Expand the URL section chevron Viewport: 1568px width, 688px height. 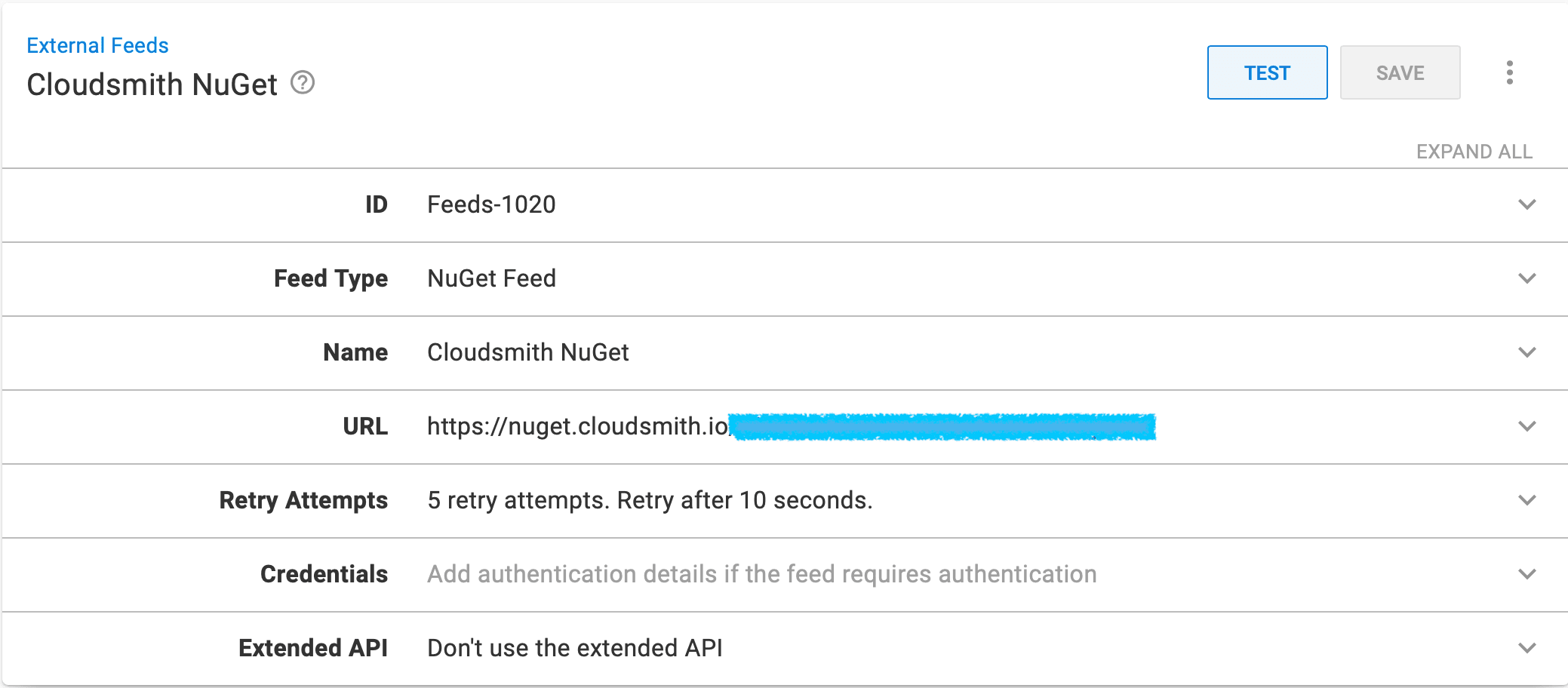click(1526, 426)
